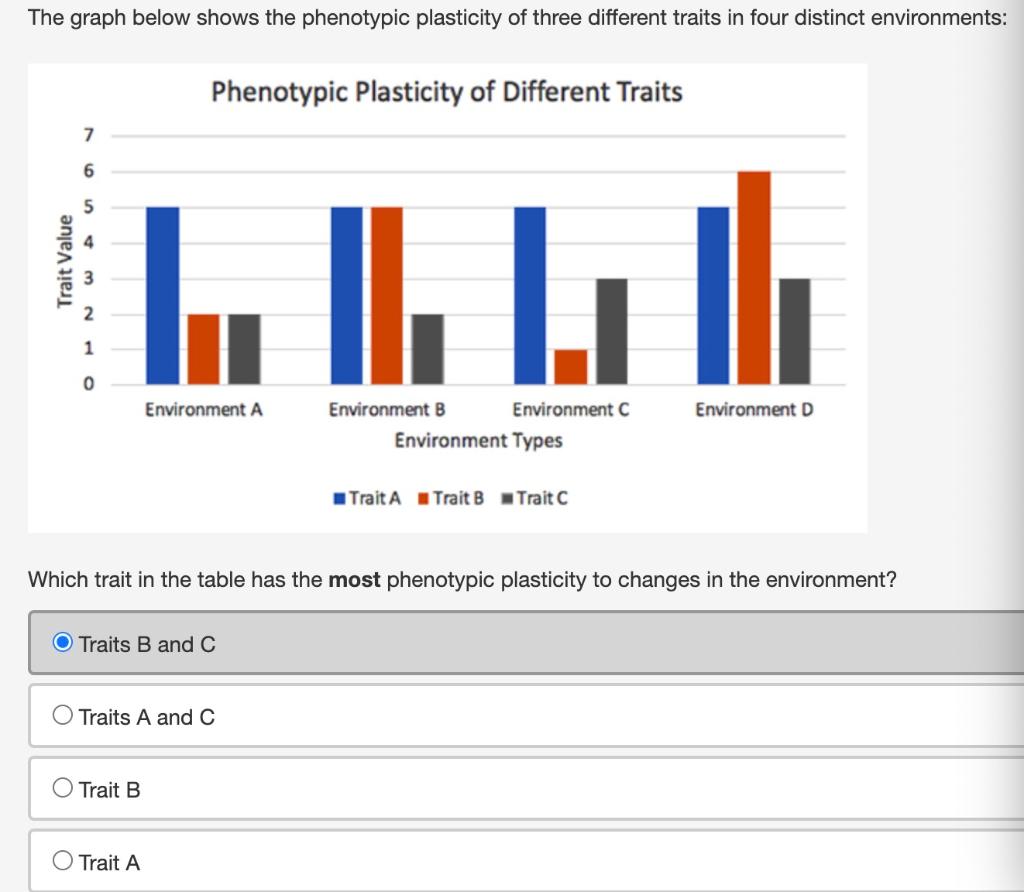Select the "Traits B and C" radio button

click(61, 643)
